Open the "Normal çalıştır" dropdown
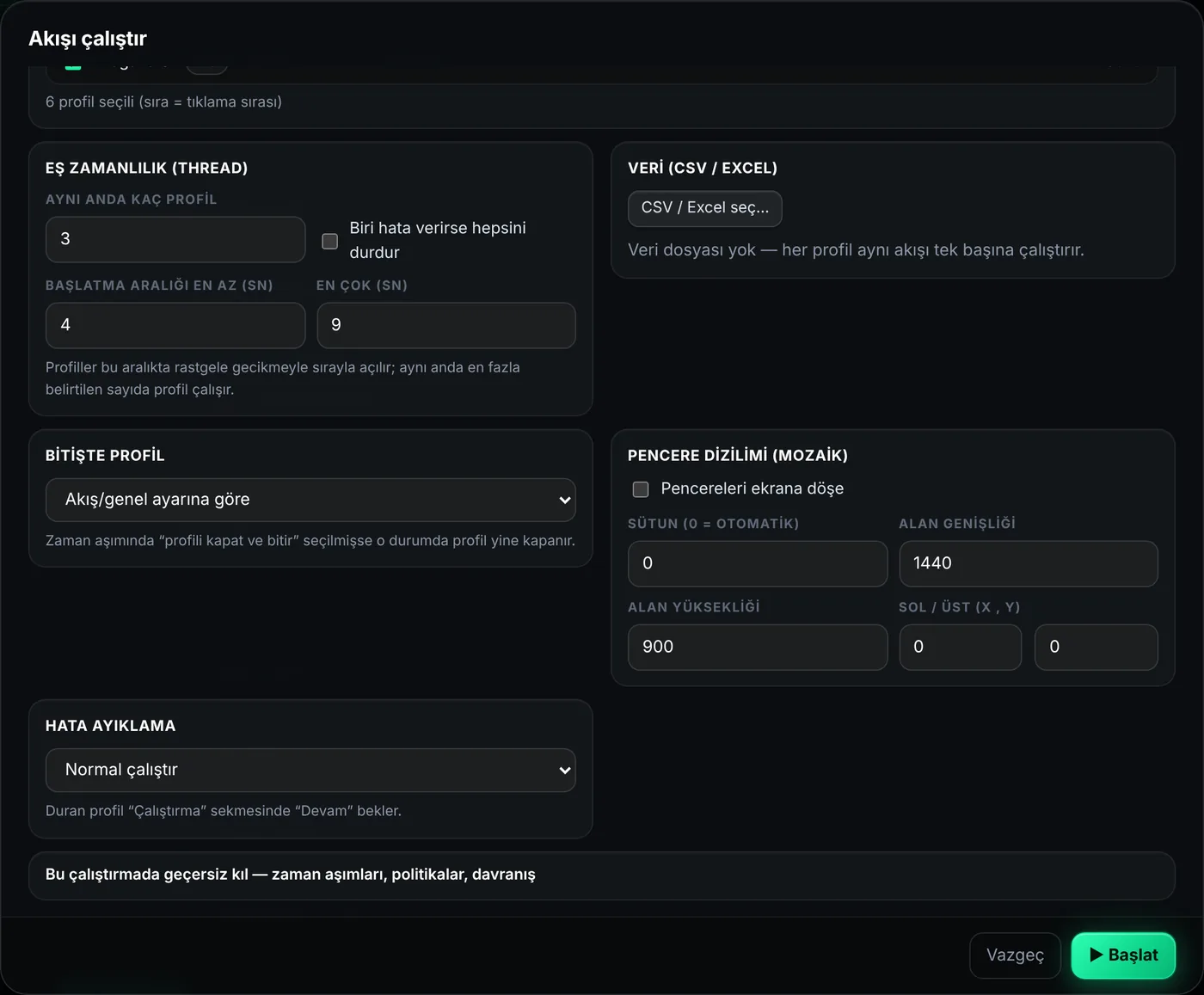The height and width of the screenshot is (995, 1204). tap(310, 770)
